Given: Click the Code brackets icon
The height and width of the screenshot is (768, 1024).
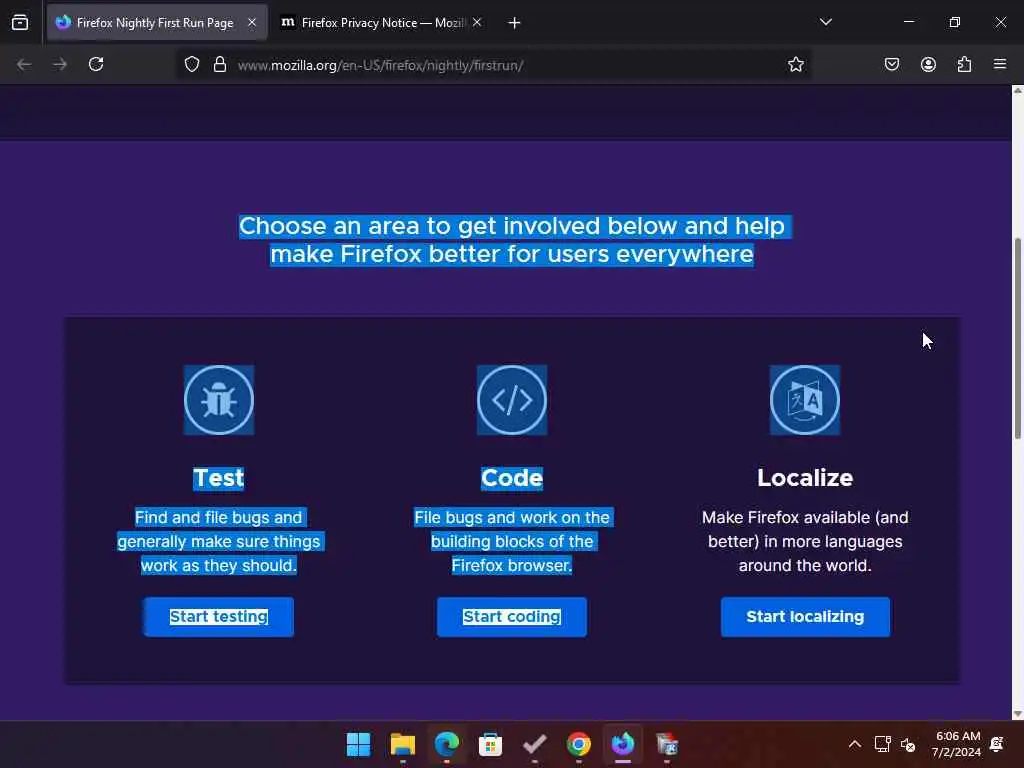Looking at the screenshot, I should pyautogui.click(x=512, y=400).
